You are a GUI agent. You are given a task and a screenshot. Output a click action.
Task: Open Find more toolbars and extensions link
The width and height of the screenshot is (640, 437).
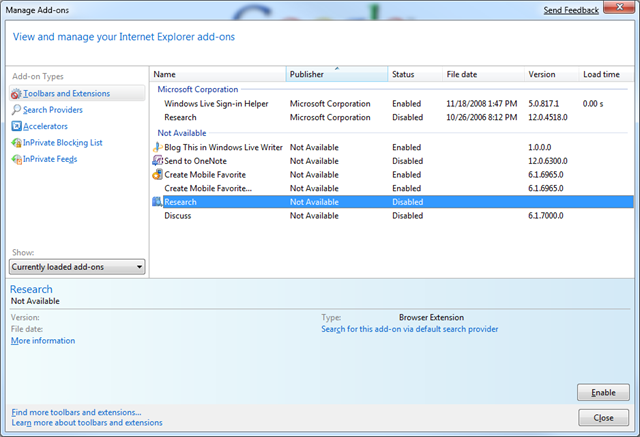tap(76, 412)
